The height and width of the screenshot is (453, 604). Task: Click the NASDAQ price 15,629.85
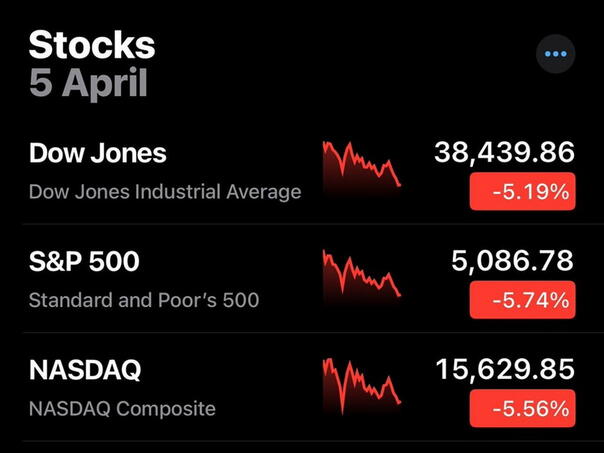tap(505, 370)
